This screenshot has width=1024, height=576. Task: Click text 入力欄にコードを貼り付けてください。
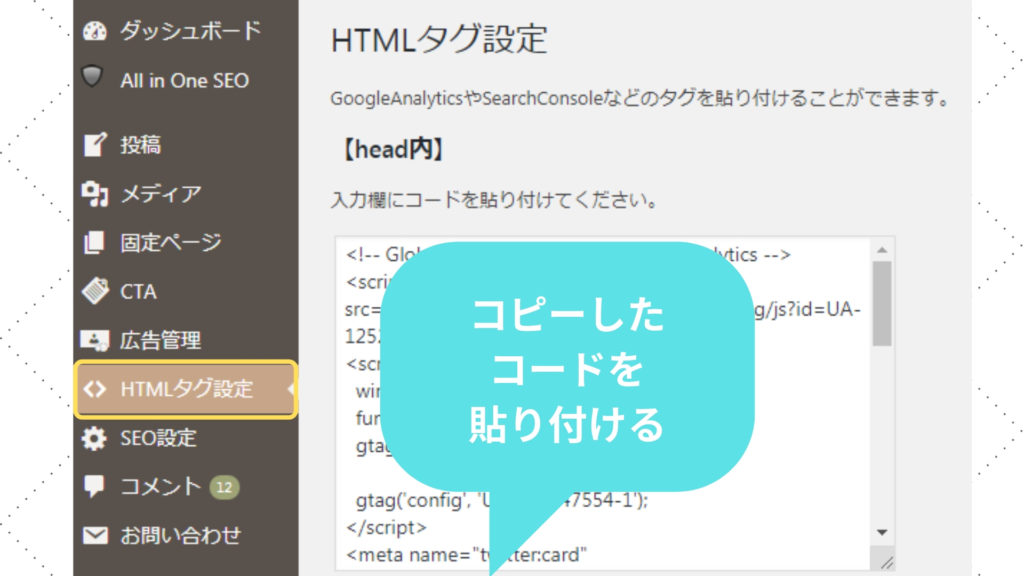[x=495, y=200]
